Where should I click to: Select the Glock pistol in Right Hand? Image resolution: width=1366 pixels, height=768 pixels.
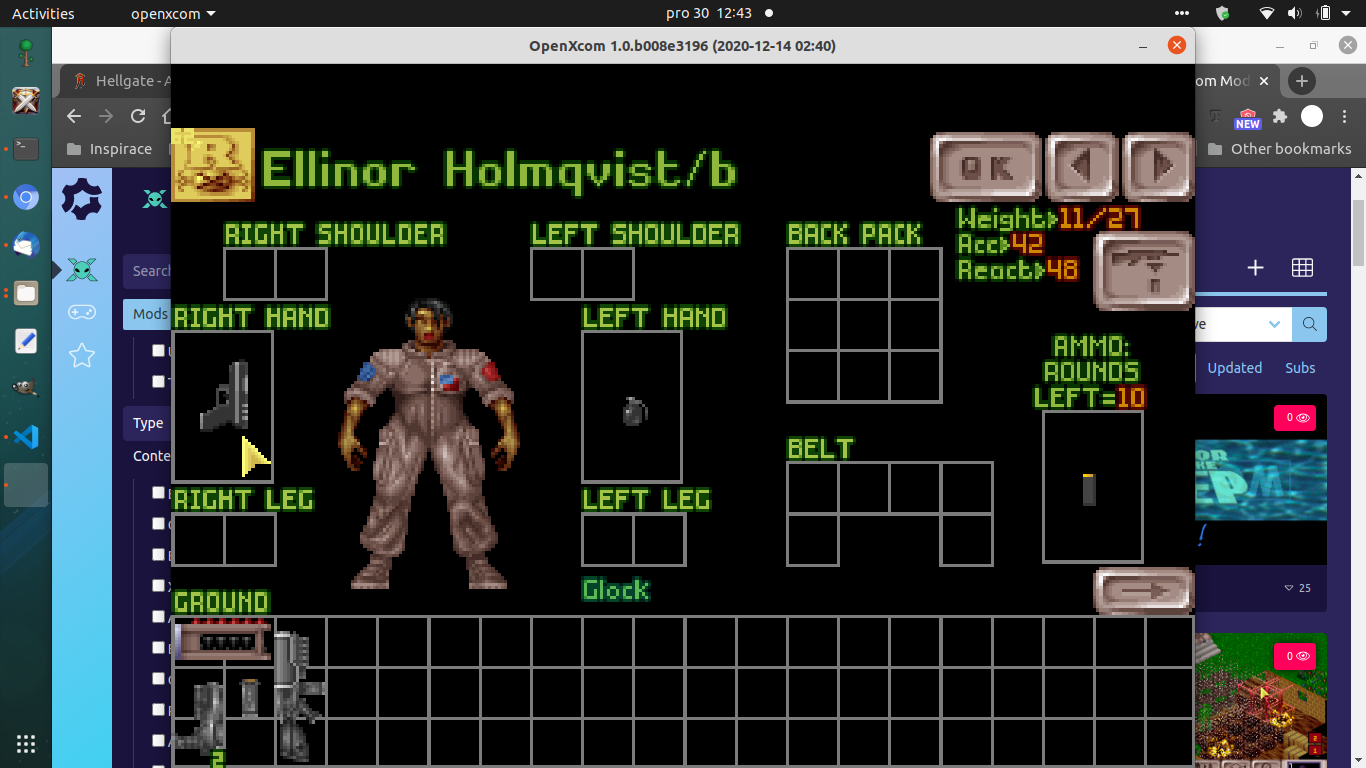pyautogui.click(x=223, y=395)
